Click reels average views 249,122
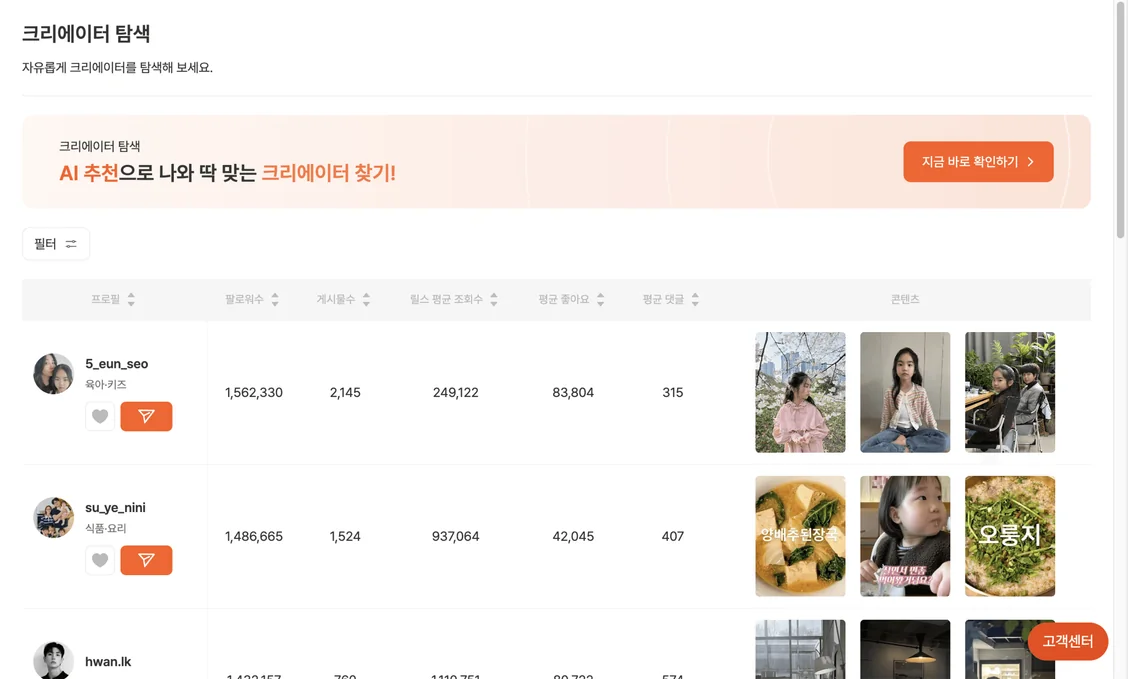Screen dimensions: 1128x679 click(455, 393)
